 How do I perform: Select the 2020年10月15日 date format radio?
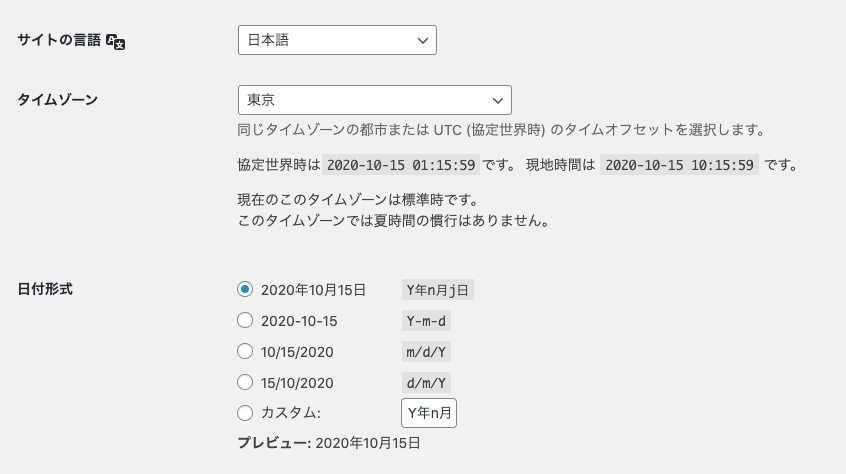(245, 289)
